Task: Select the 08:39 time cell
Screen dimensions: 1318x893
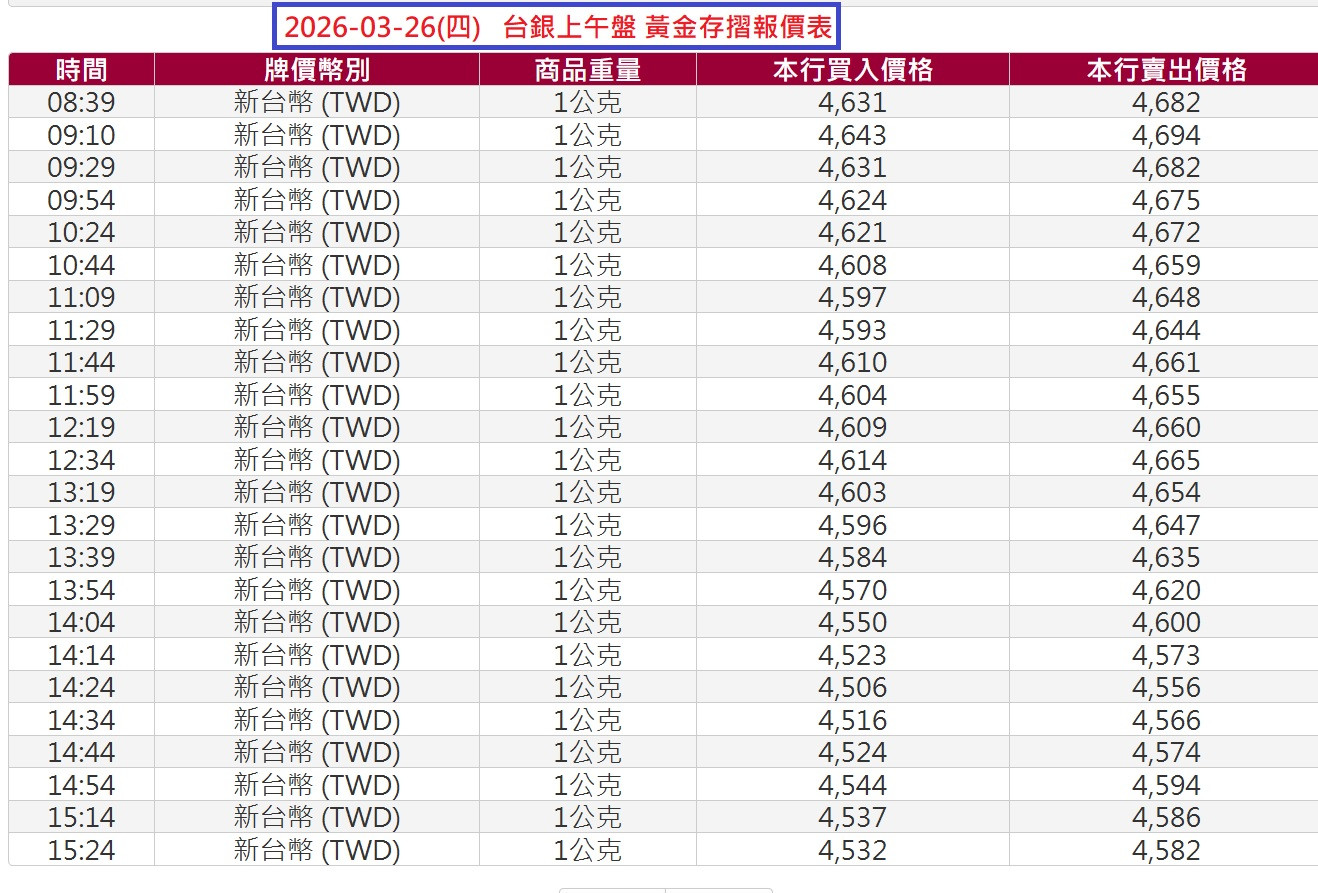Action: (81, 102)
